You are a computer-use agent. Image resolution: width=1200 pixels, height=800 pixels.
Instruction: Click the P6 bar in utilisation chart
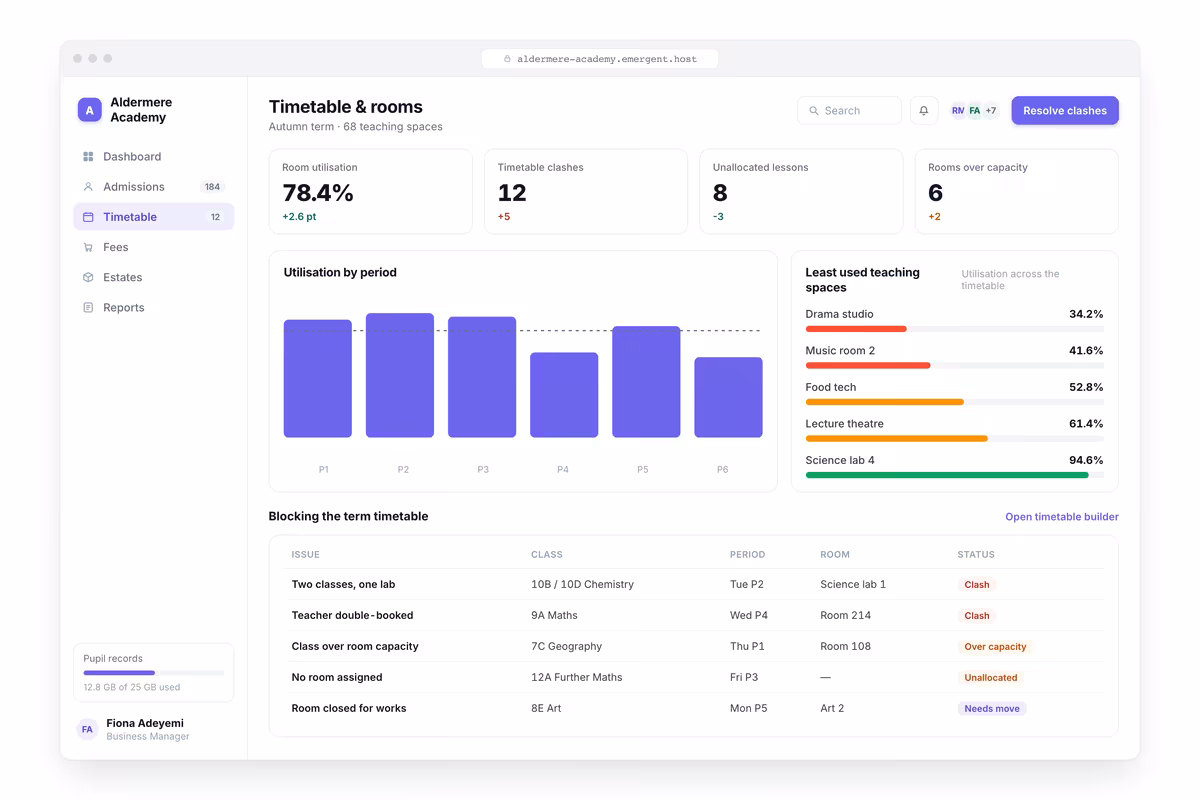click(728, 397)
